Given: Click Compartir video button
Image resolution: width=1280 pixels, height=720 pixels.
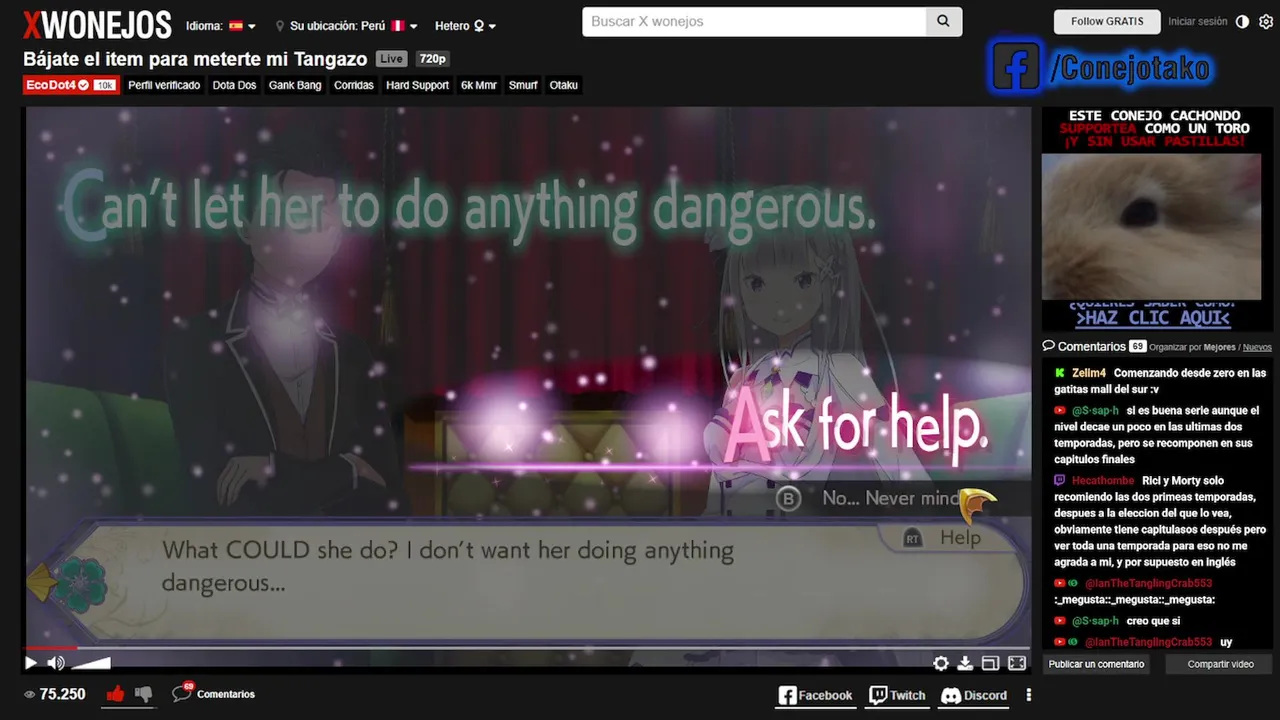Looking at the screenshot, I should tap(1220, 664).
